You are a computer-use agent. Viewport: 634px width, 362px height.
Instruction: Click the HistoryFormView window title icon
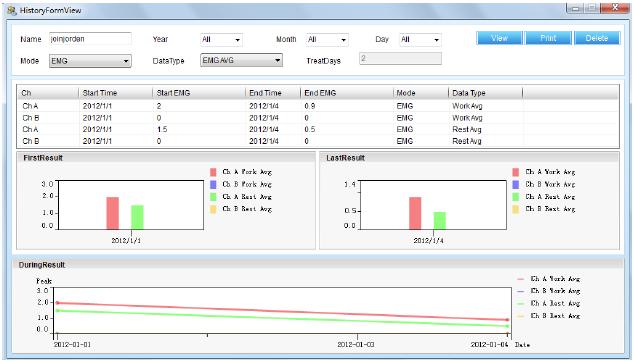pos(12,10)
